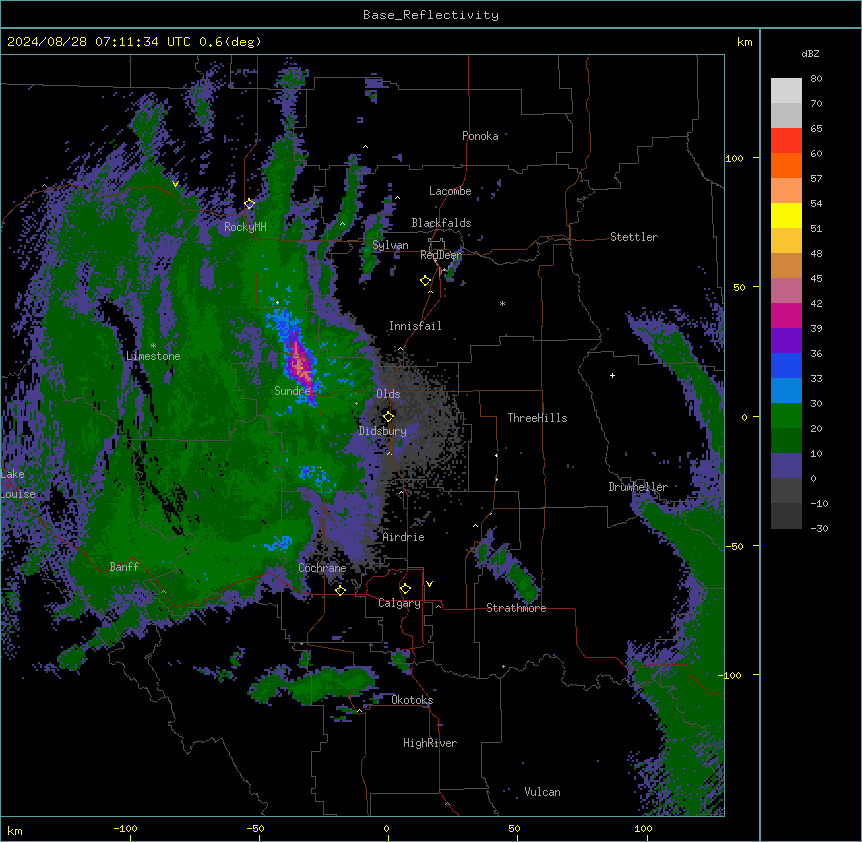
Task: Click the yellow diamond marker above Calgary
Action: click(405, 589)
